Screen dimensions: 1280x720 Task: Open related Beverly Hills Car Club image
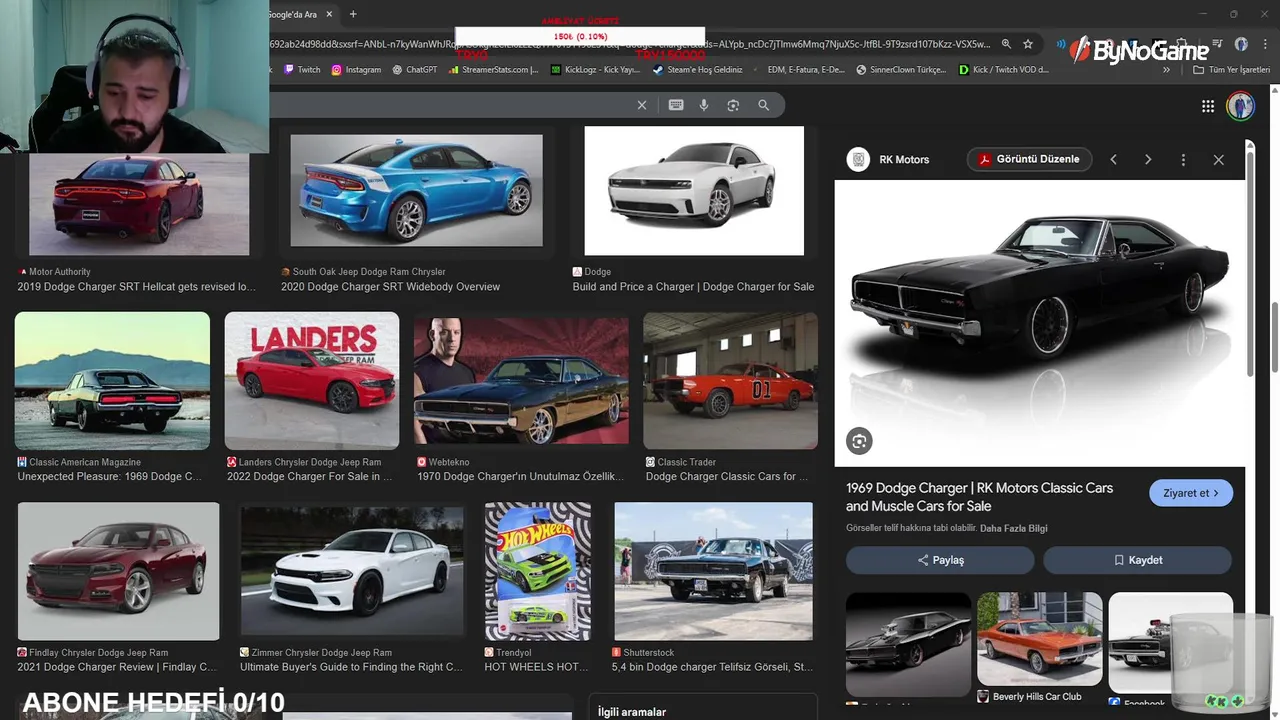point(1039,639)
